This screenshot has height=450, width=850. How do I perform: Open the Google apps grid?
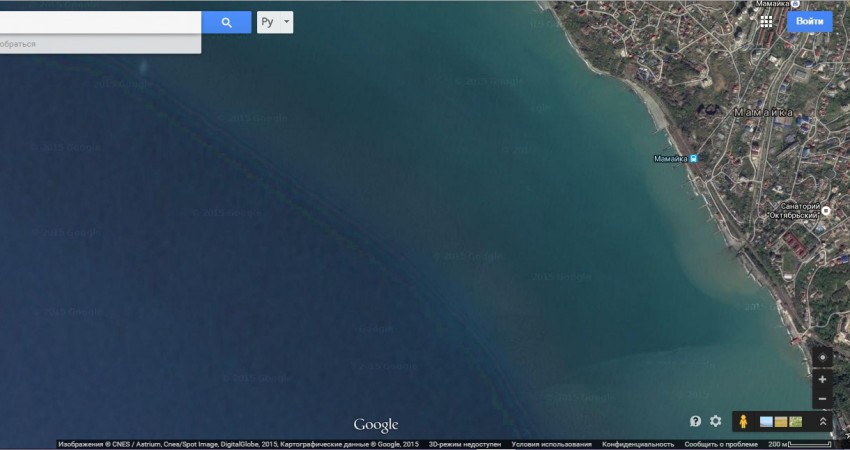(766, 21)
